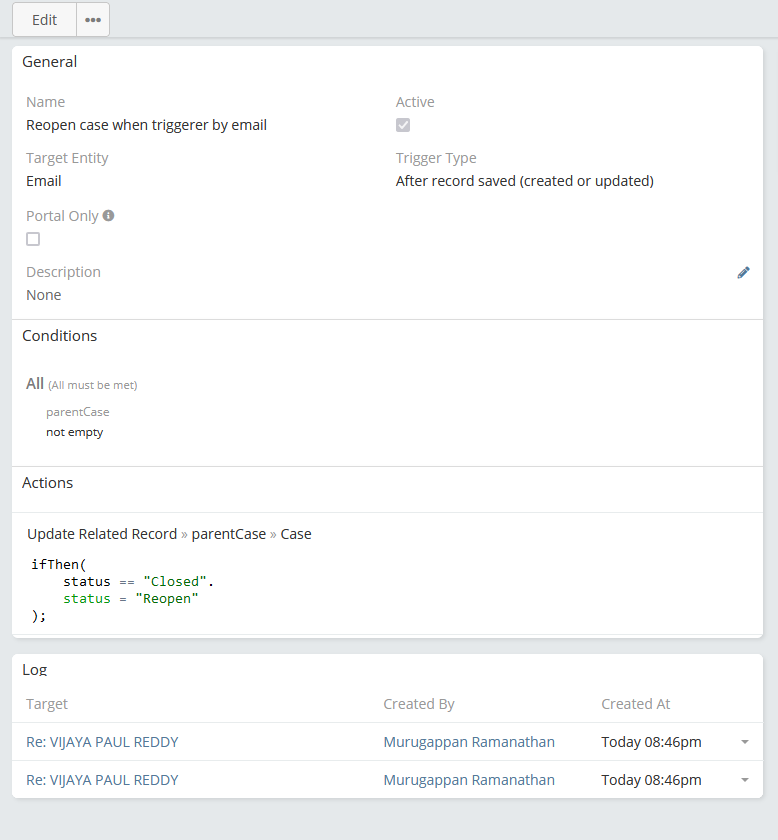Click the Edit button

coord(44,20)
